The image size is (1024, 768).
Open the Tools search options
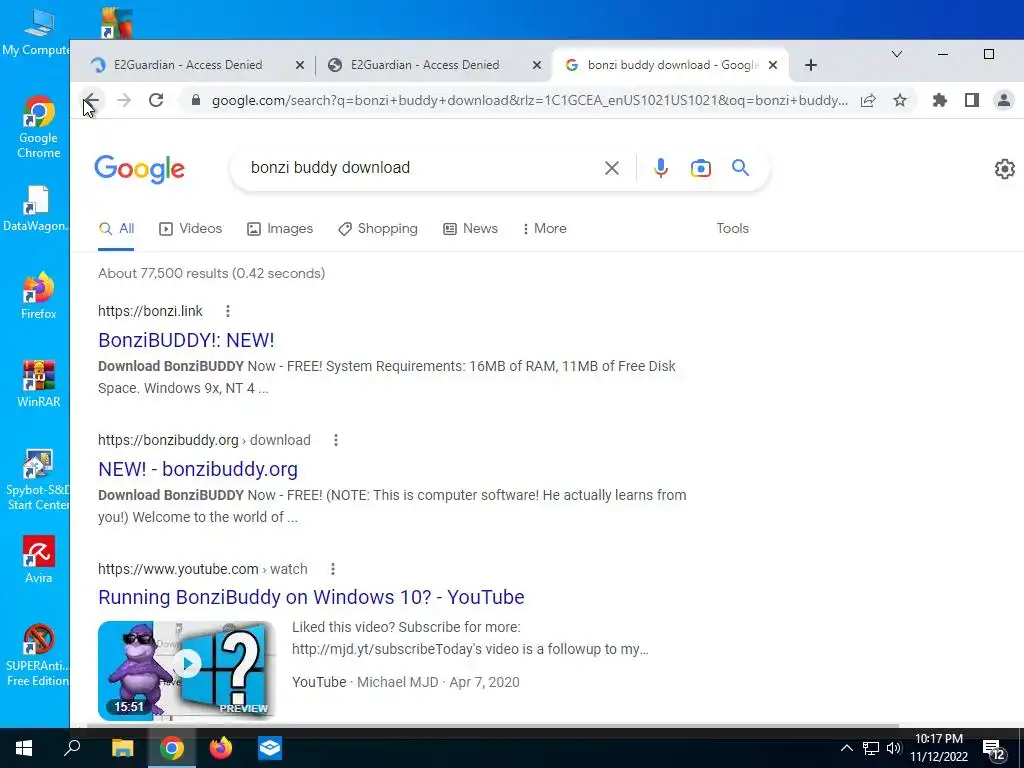(x=732, y=229)
